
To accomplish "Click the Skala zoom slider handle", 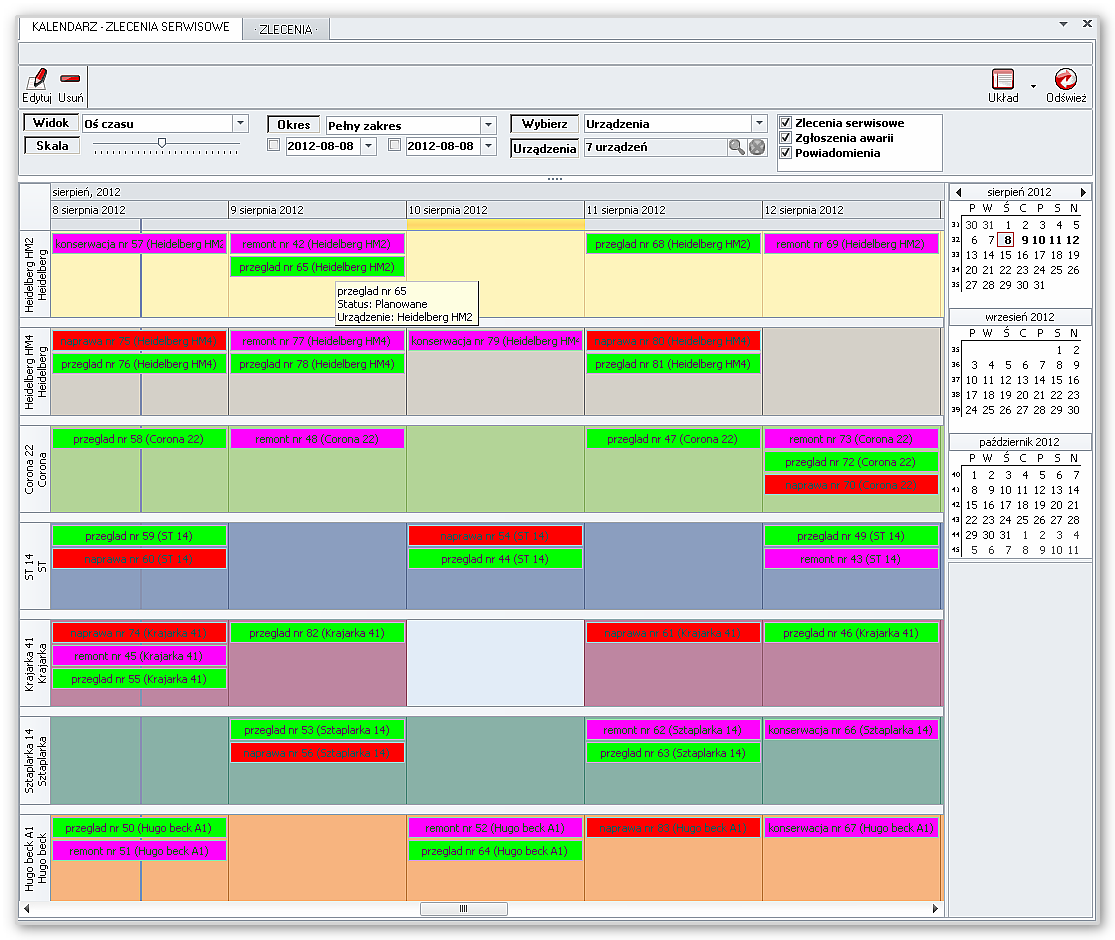I will 162,144.
